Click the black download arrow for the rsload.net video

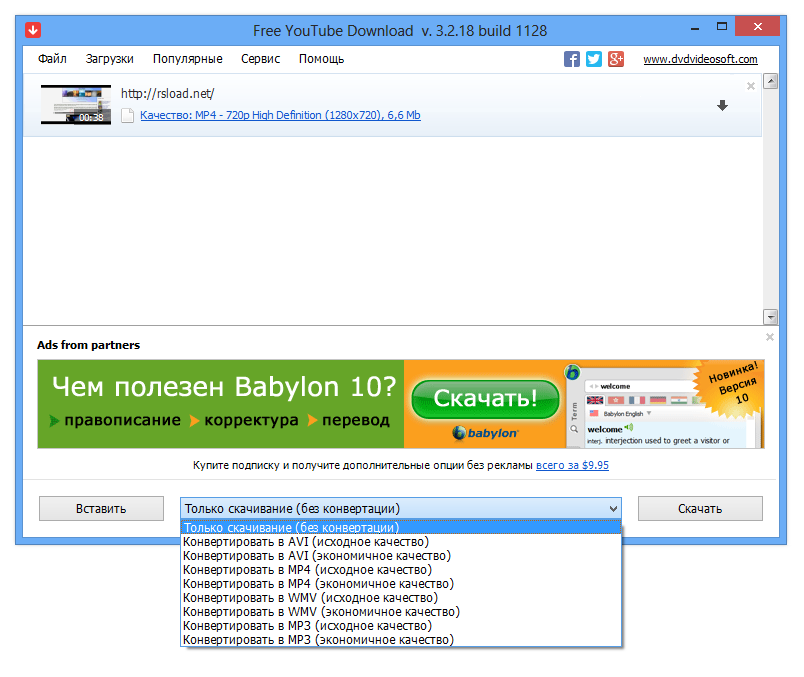722,106
